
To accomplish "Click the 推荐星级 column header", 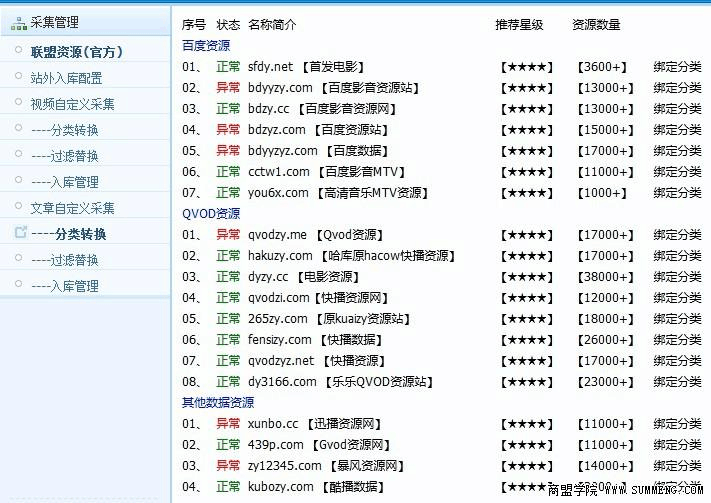I will 519,24.
